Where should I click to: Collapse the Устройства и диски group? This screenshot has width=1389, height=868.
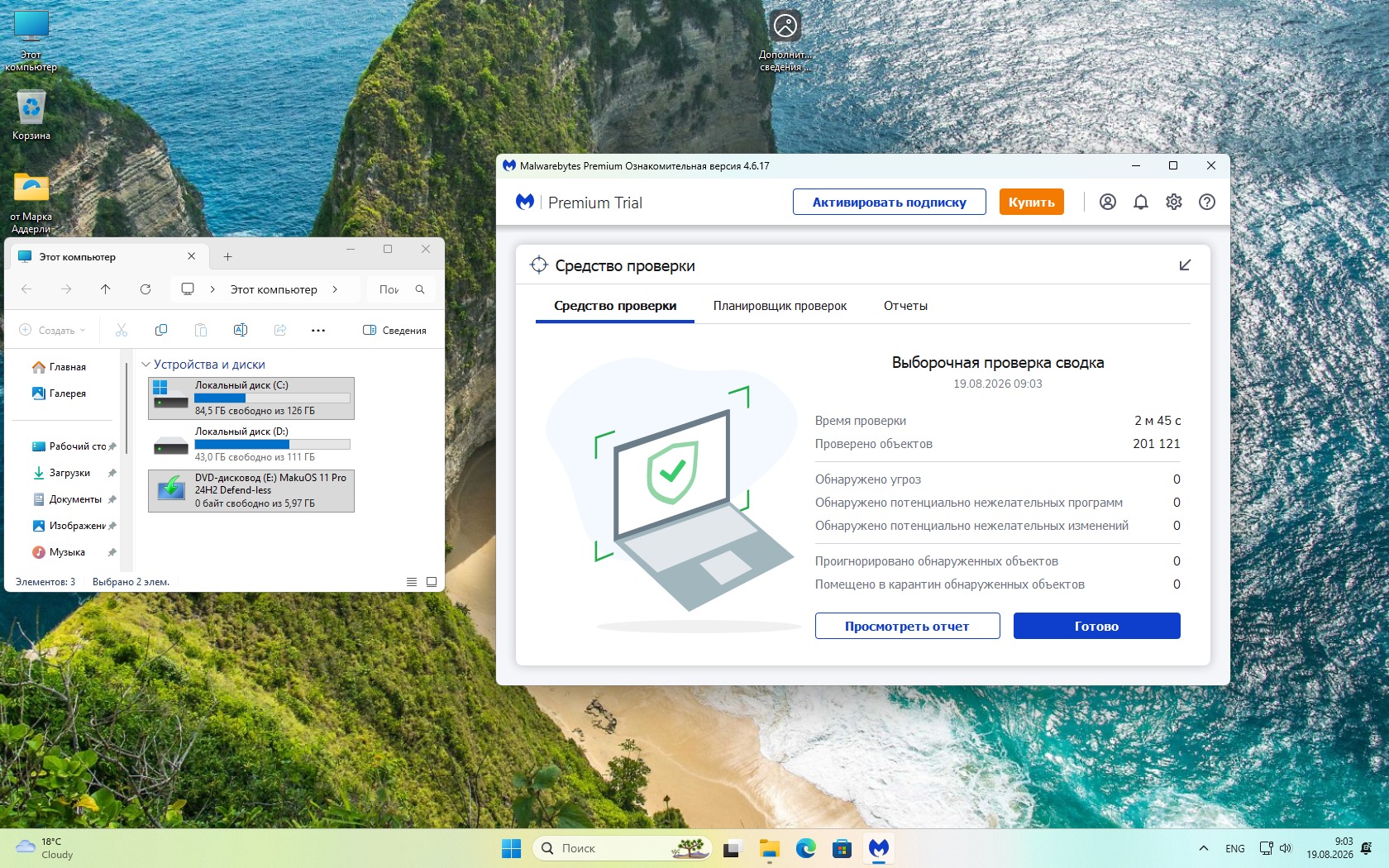[146, 365]
